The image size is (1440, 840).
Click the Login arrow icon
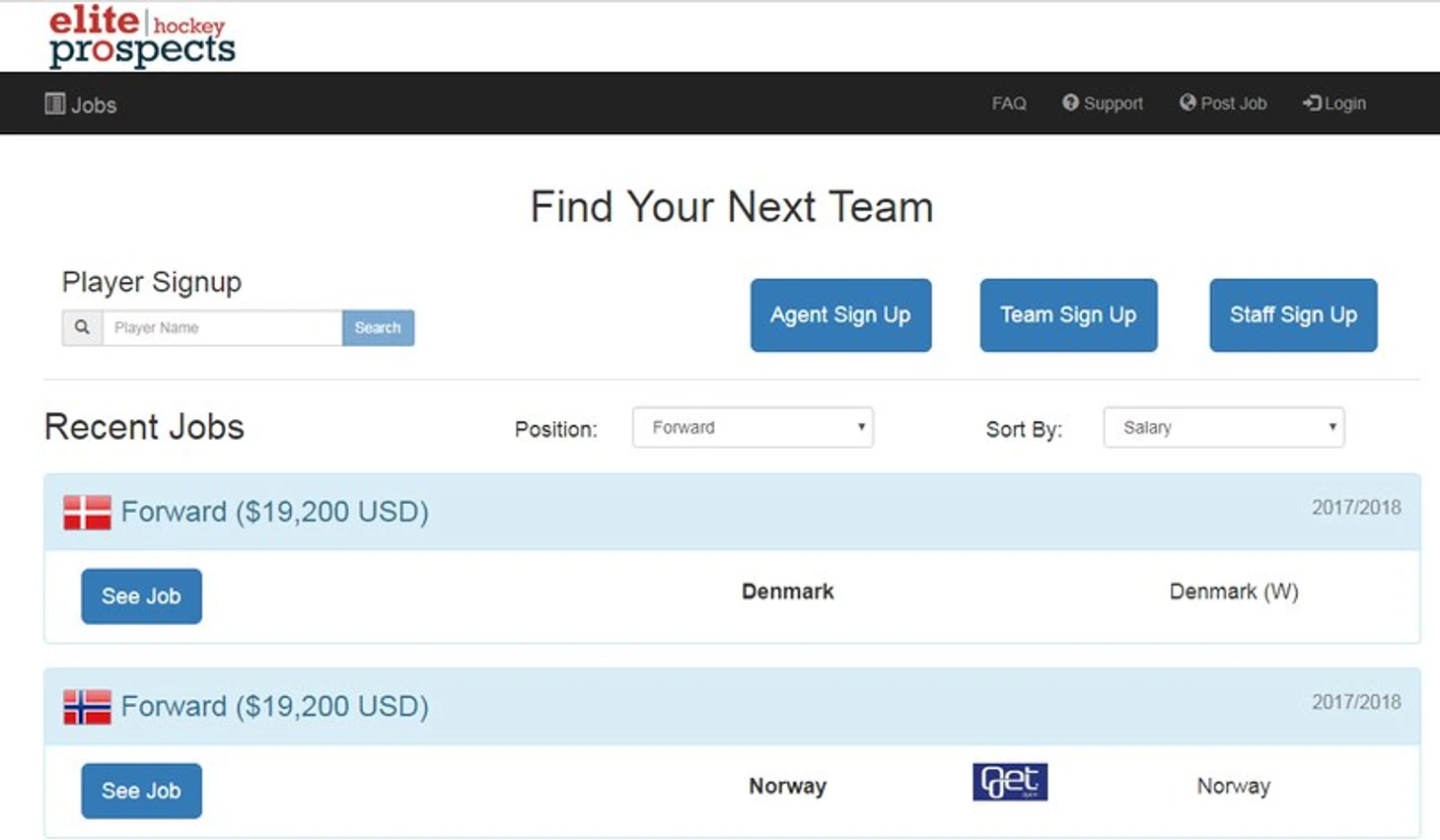(1312, 103)
